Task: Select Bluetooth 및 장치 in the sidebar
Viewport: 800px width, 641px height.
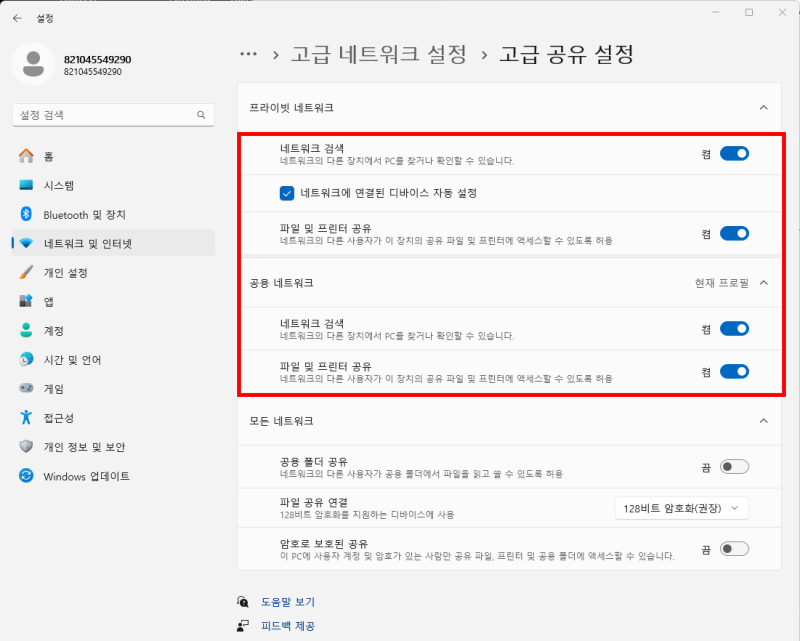Action: tap(113, 214)
